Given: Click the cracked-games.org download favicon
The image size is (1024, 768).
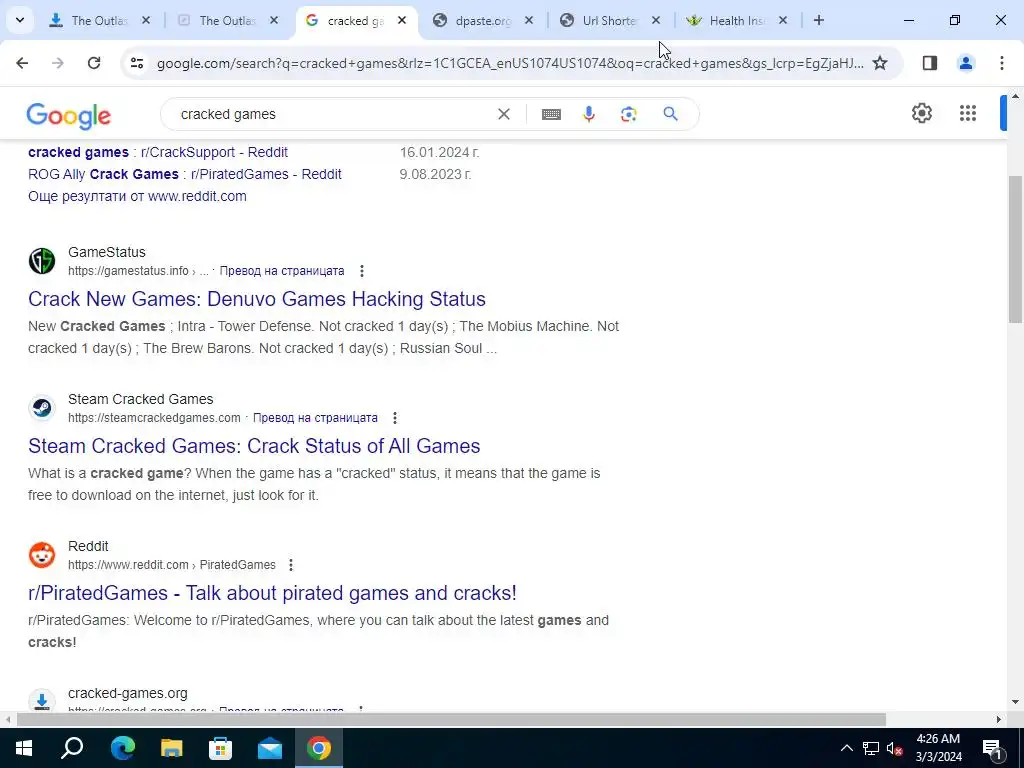Looking at the screenshot, I should (x=42, y=701).
